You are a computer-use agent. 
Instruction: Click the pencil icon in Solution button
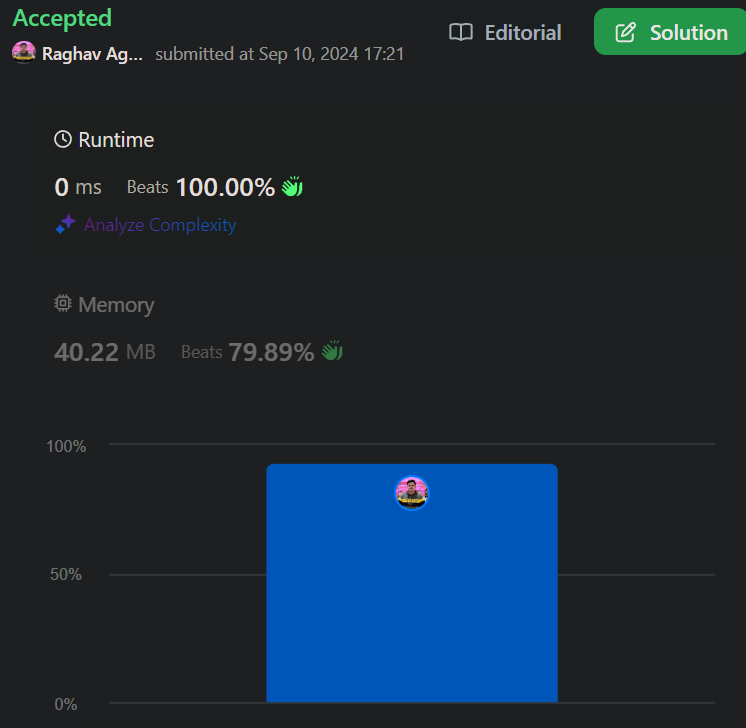(625, 33)
